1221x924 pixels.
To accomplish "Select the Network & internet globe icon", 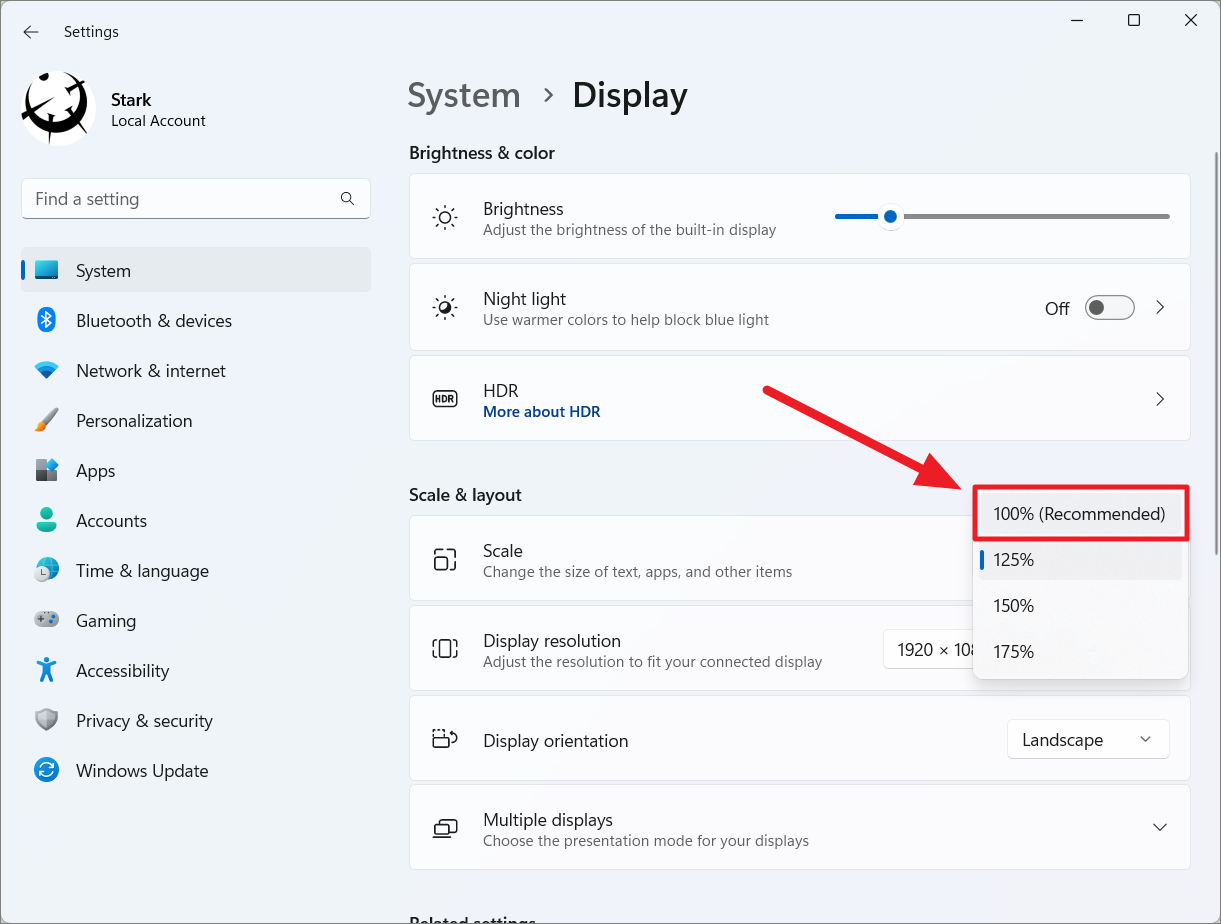I will pyautogui.click(x=46, y=370).
